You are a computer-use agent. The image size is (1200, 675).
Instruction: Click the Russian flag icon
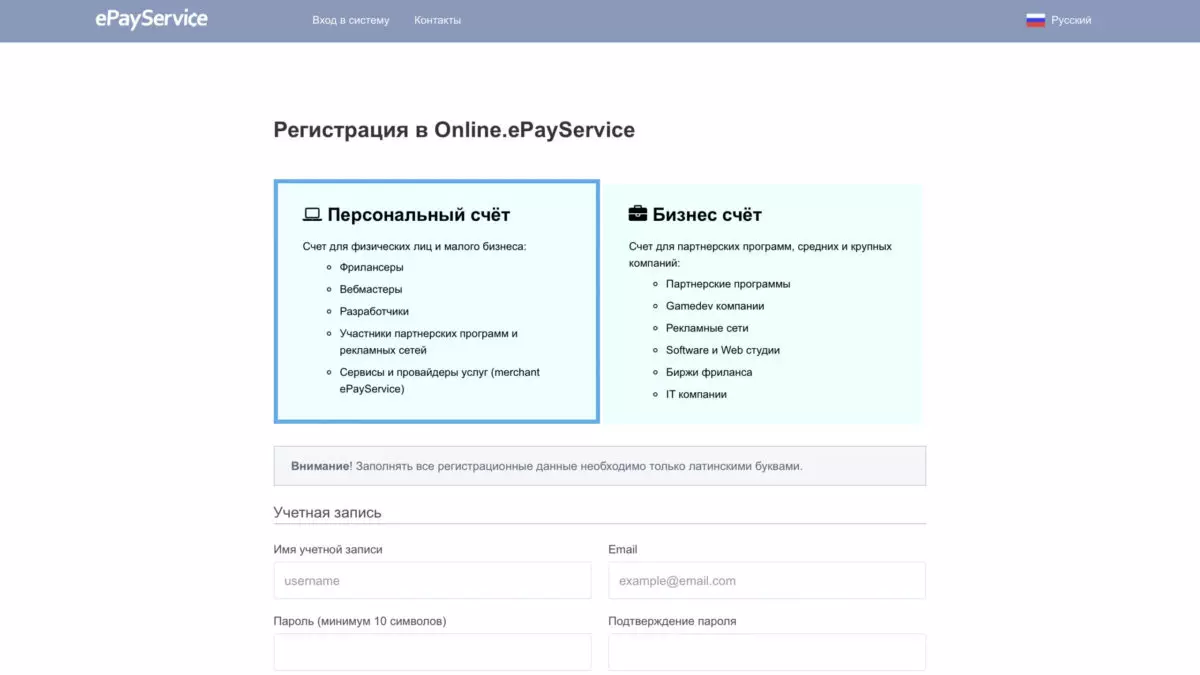click(x=1035, y=20)
